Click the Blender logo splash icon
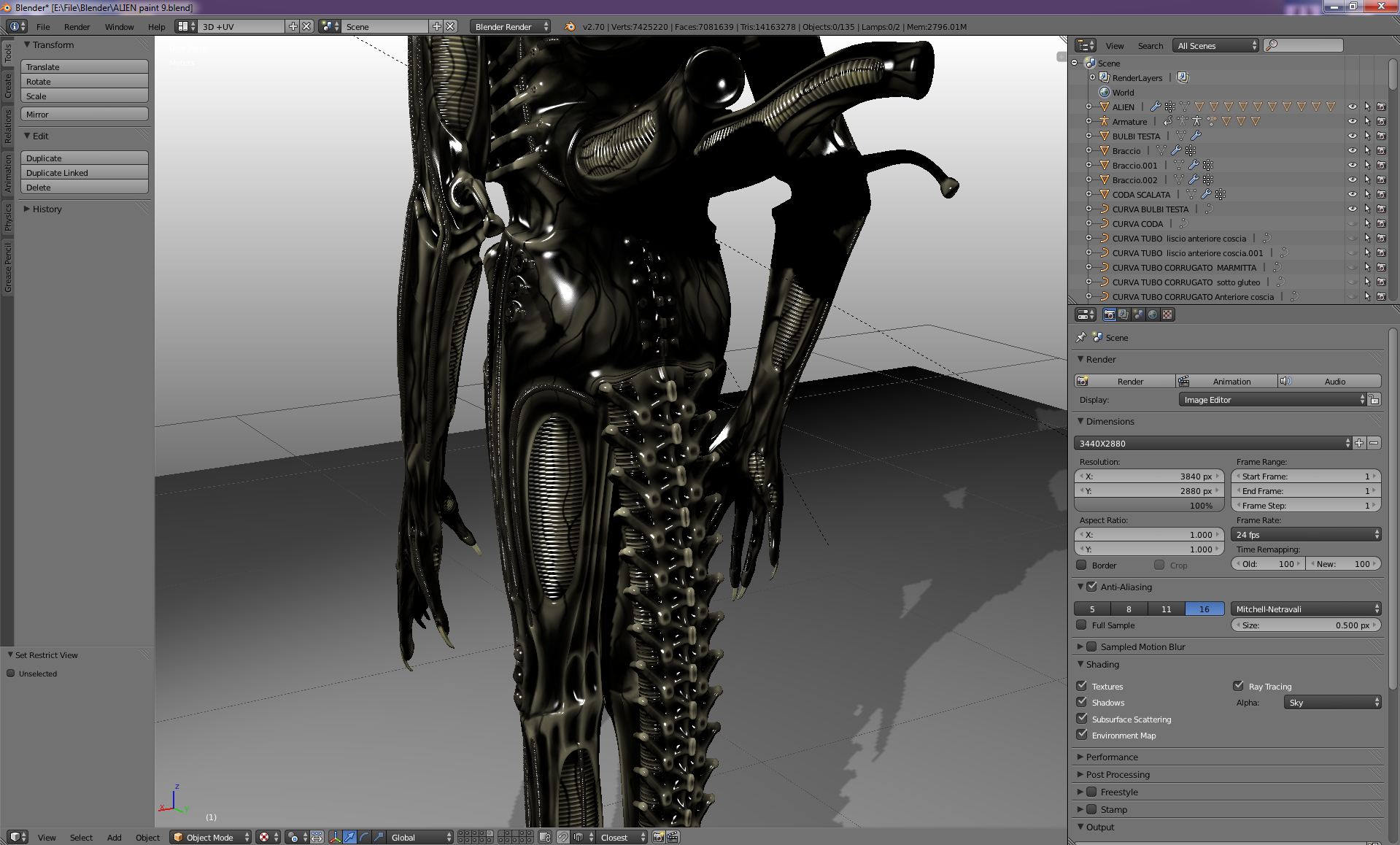 (570, 26)
